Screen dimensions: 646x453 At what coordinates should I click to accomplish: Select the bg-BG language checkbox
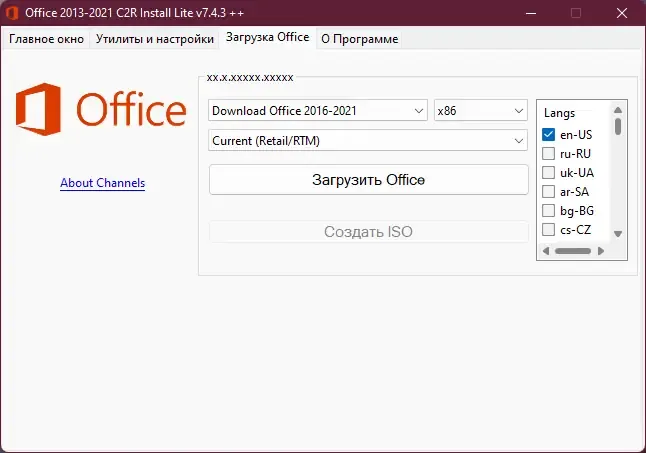[548, 210]
